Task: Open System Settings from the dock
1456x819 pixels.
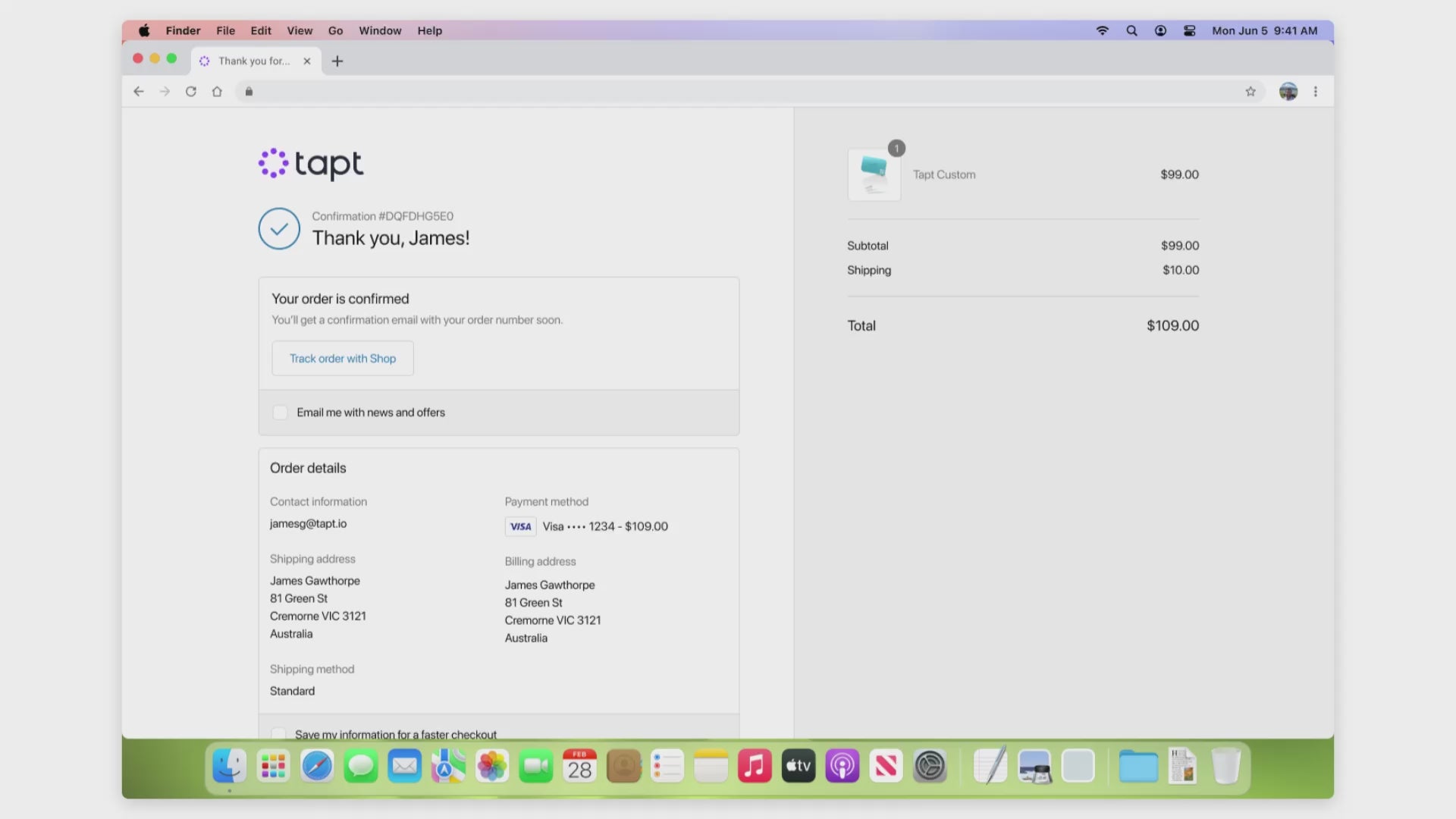Action: pyautogui.click(x=930, y=766)
